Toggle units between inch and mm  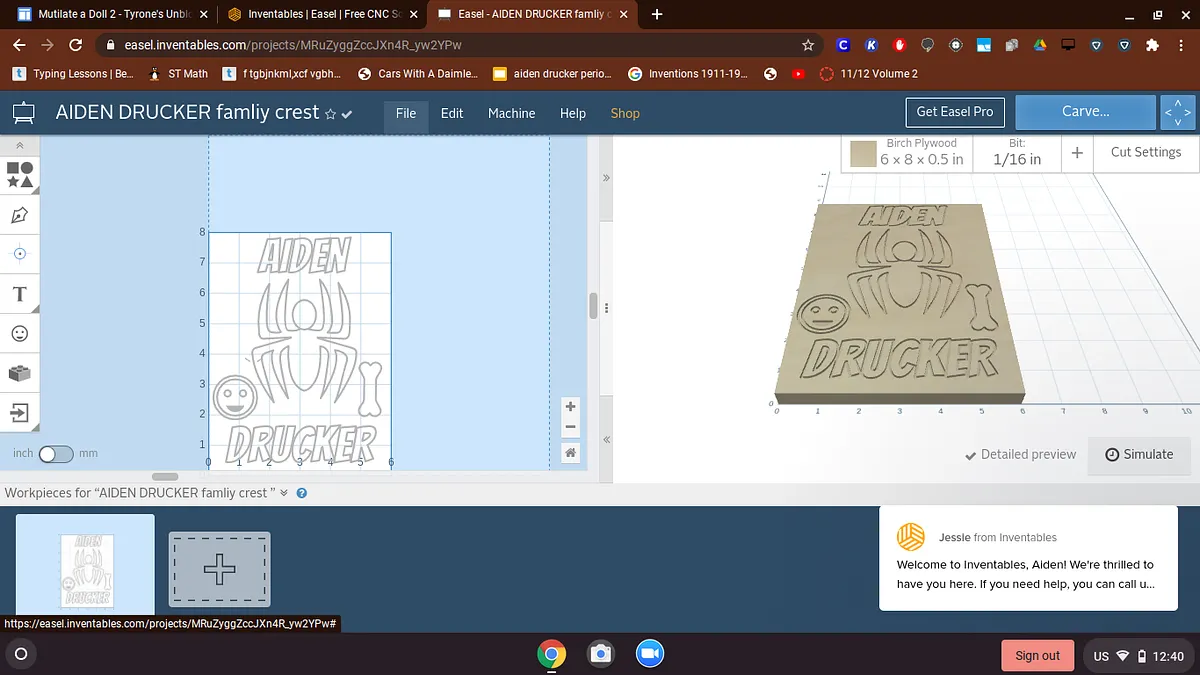pos(56,454)
